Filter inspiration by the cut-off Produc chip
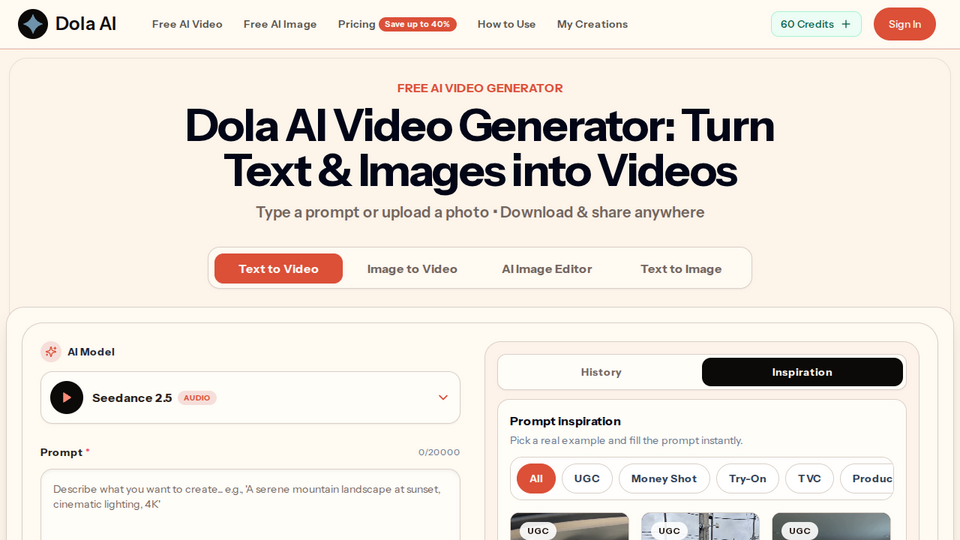 [x=866, y=479]
